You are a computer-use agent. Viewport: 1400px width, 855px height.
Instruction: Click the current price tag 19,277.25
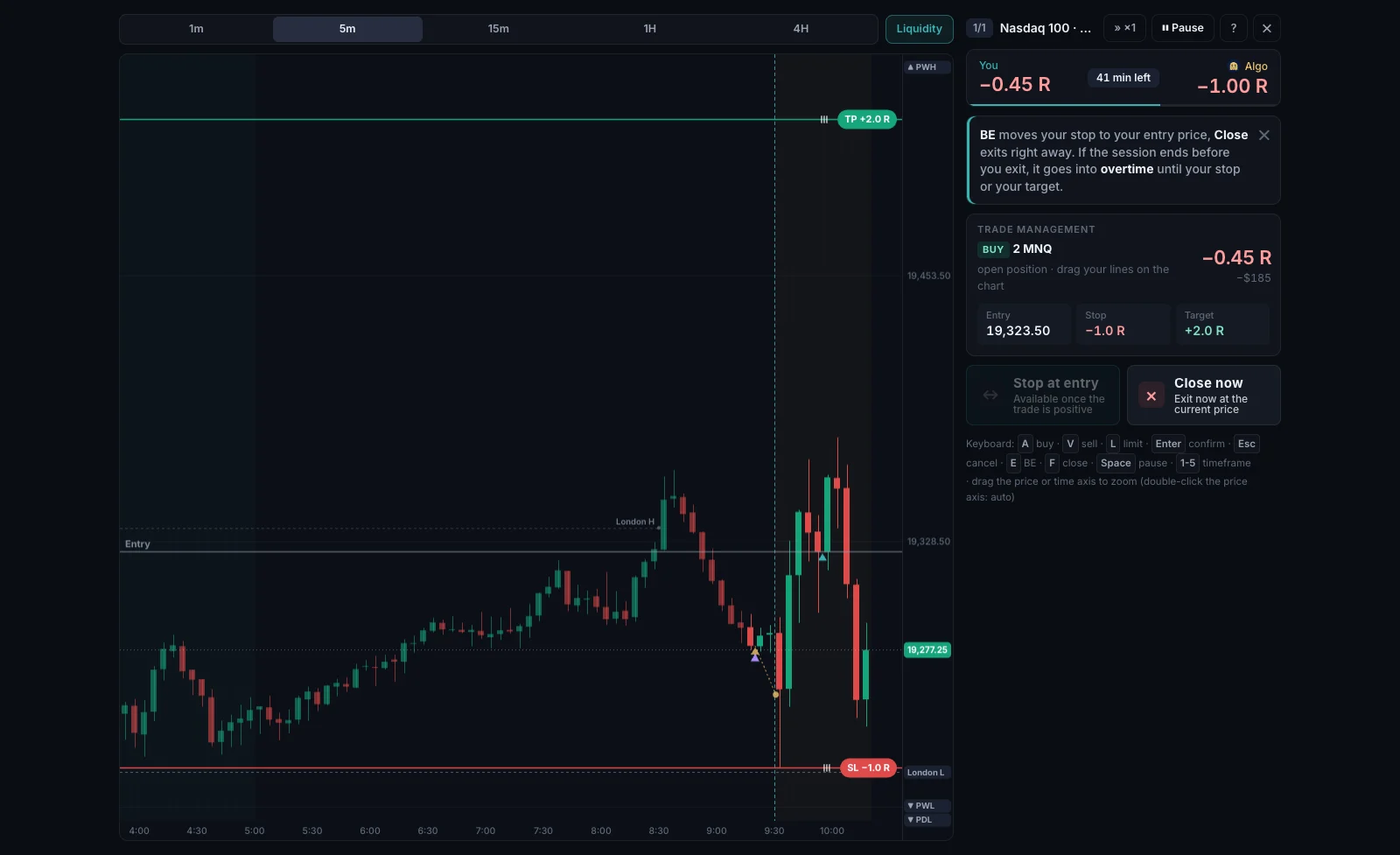pos(927,649)
